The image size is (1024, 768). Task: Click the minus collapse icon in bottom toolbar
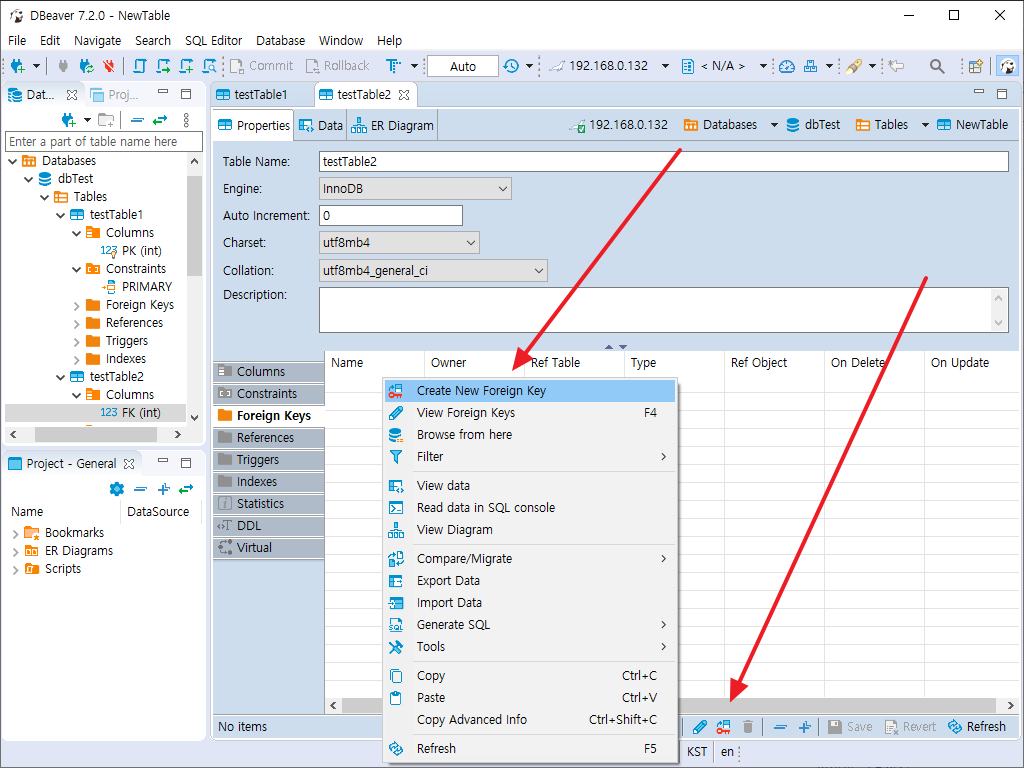(x=780, y=727)
